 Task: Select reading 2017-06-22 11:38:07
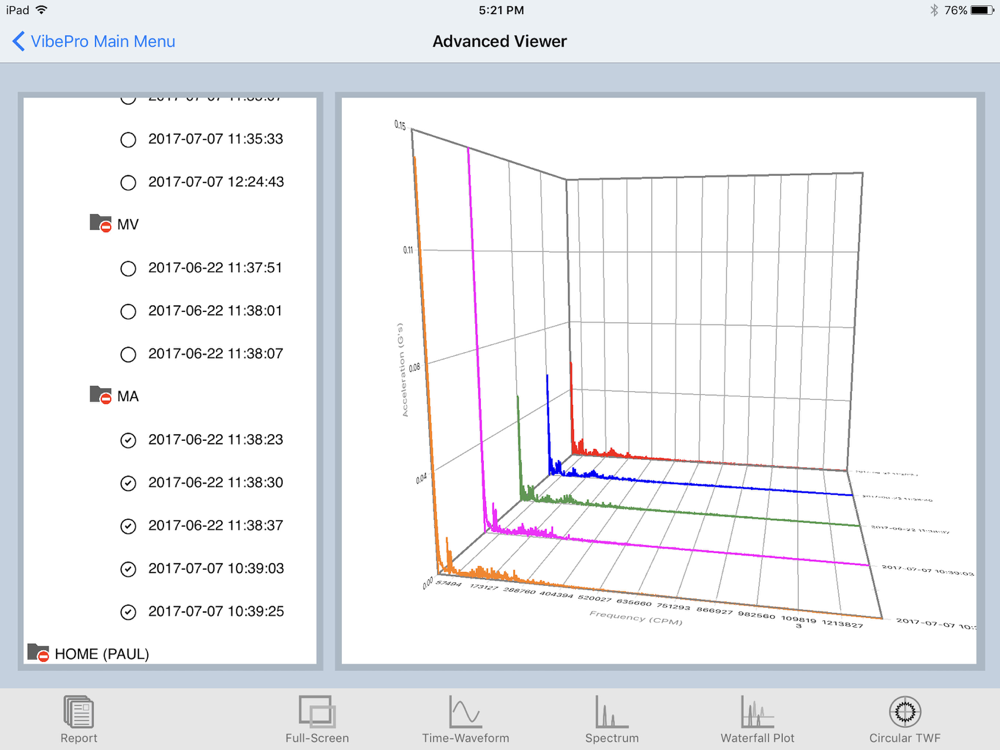point(128,355)
